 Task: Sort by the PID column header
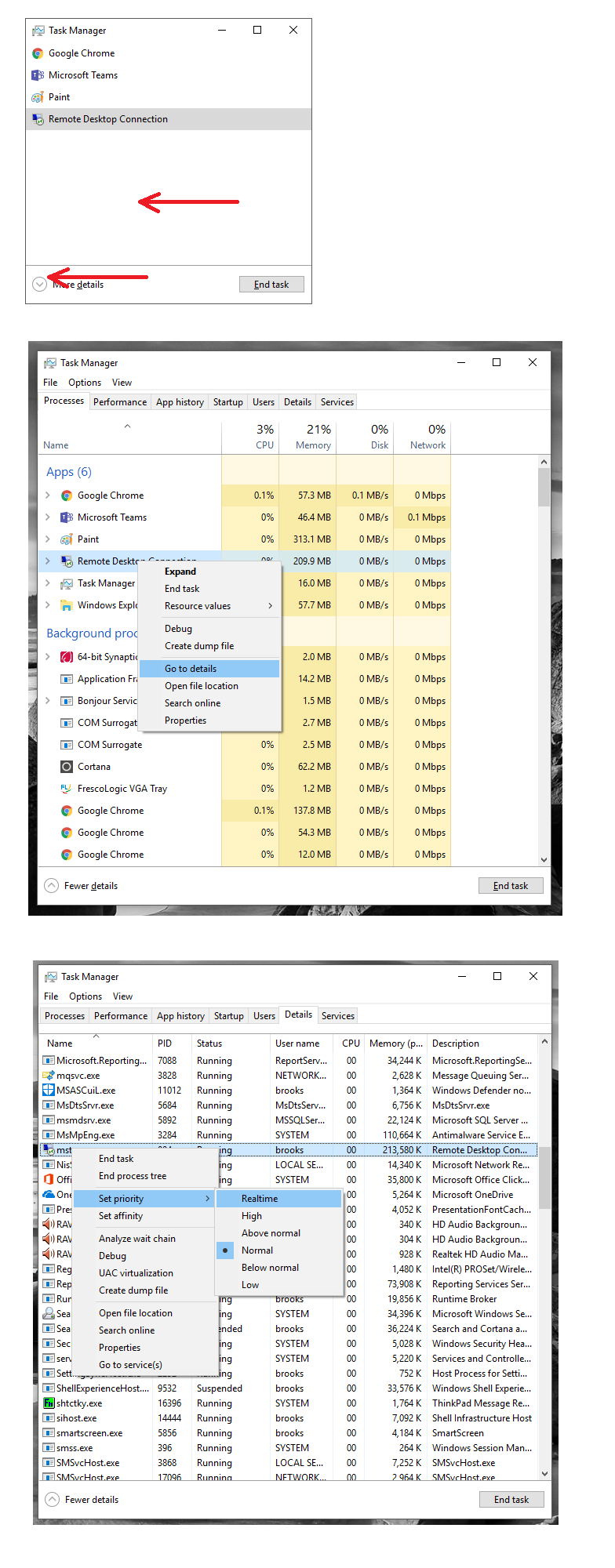point(173,1044)
